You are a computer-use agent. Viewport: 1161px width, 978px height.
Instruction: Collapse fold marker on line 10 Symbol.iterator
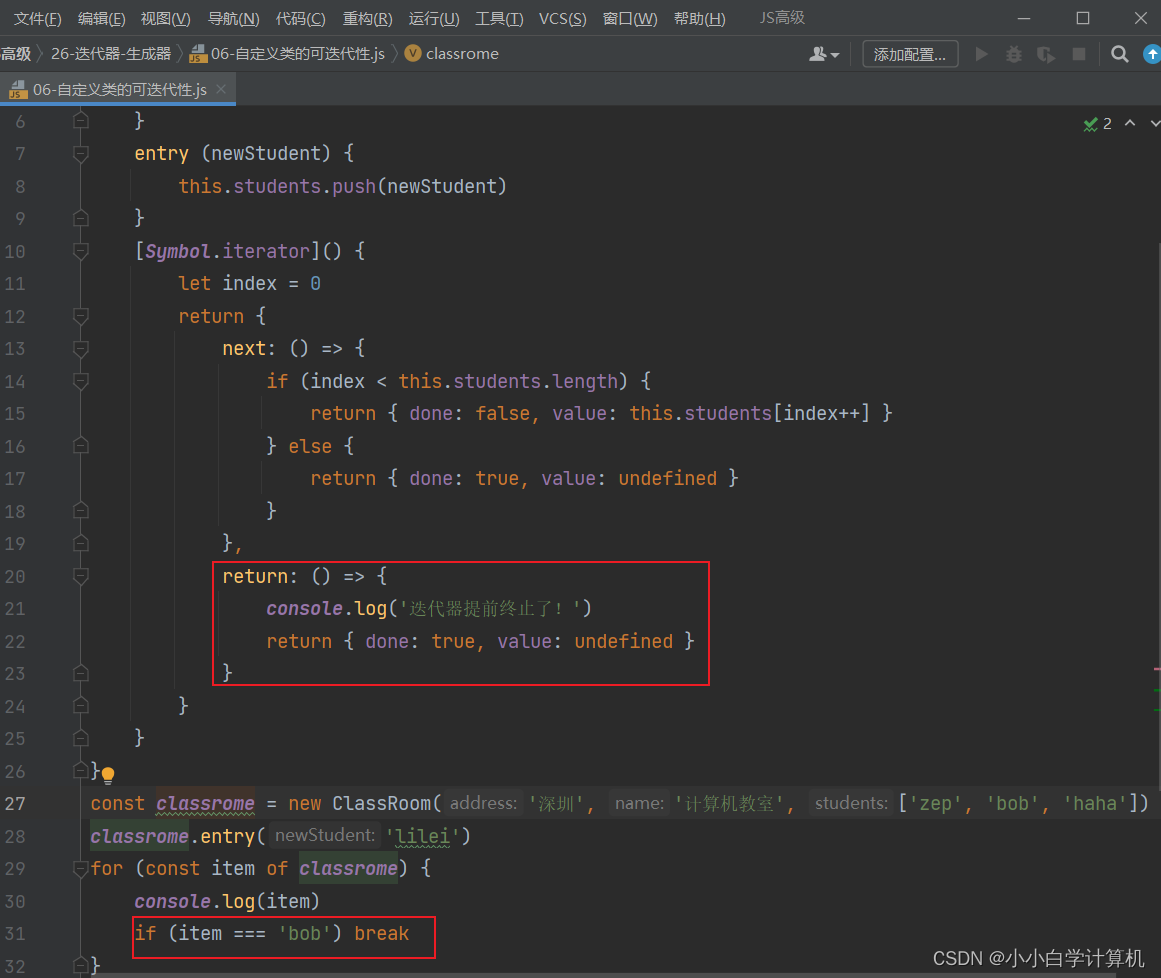[x=81, y=251]
